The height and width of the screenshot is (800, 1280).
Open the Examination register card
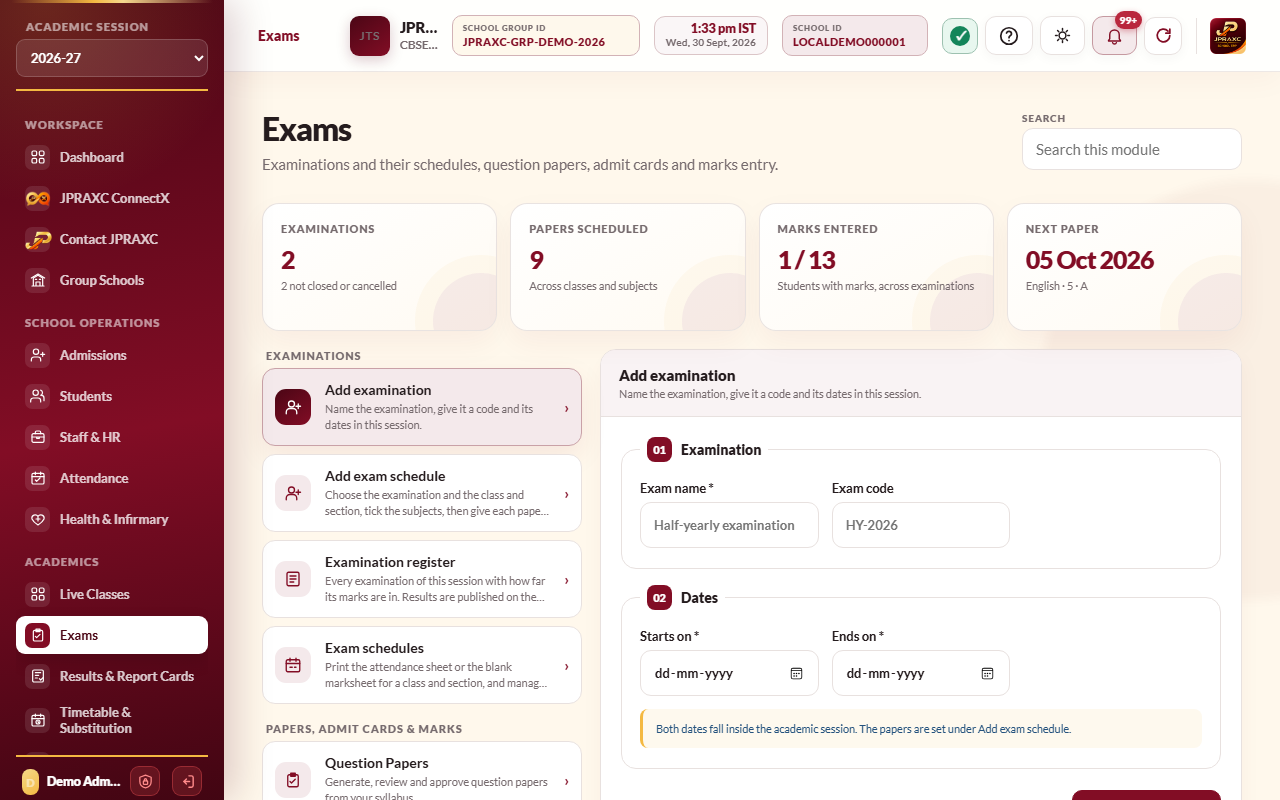[x=422, y=579]
